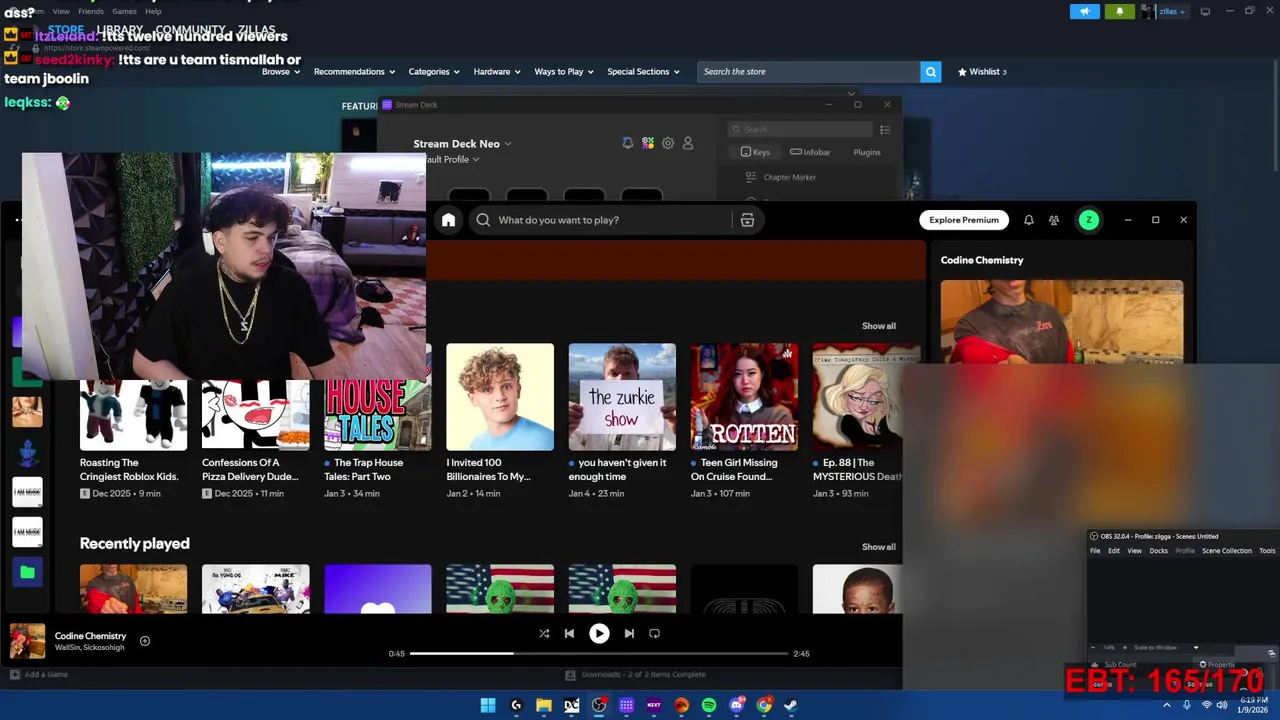Screen dimensions: 1280x720
Task: Play the current Spotify track
Action: tap(599, 633)
